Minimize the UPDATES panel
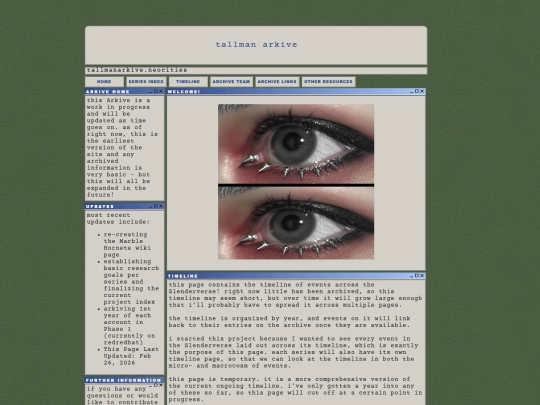The width and height of the screenshot is (540, 405). (x=150, y=206)
